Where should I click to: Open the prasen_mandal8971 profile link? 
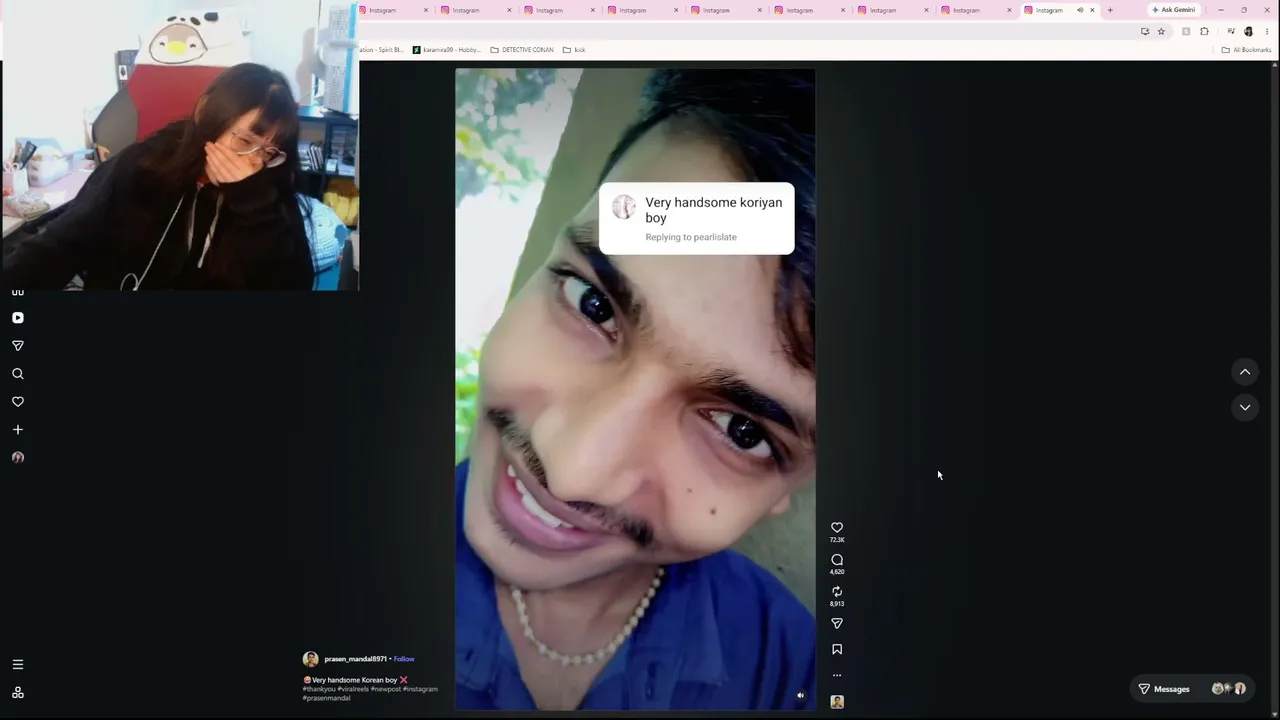355,659
